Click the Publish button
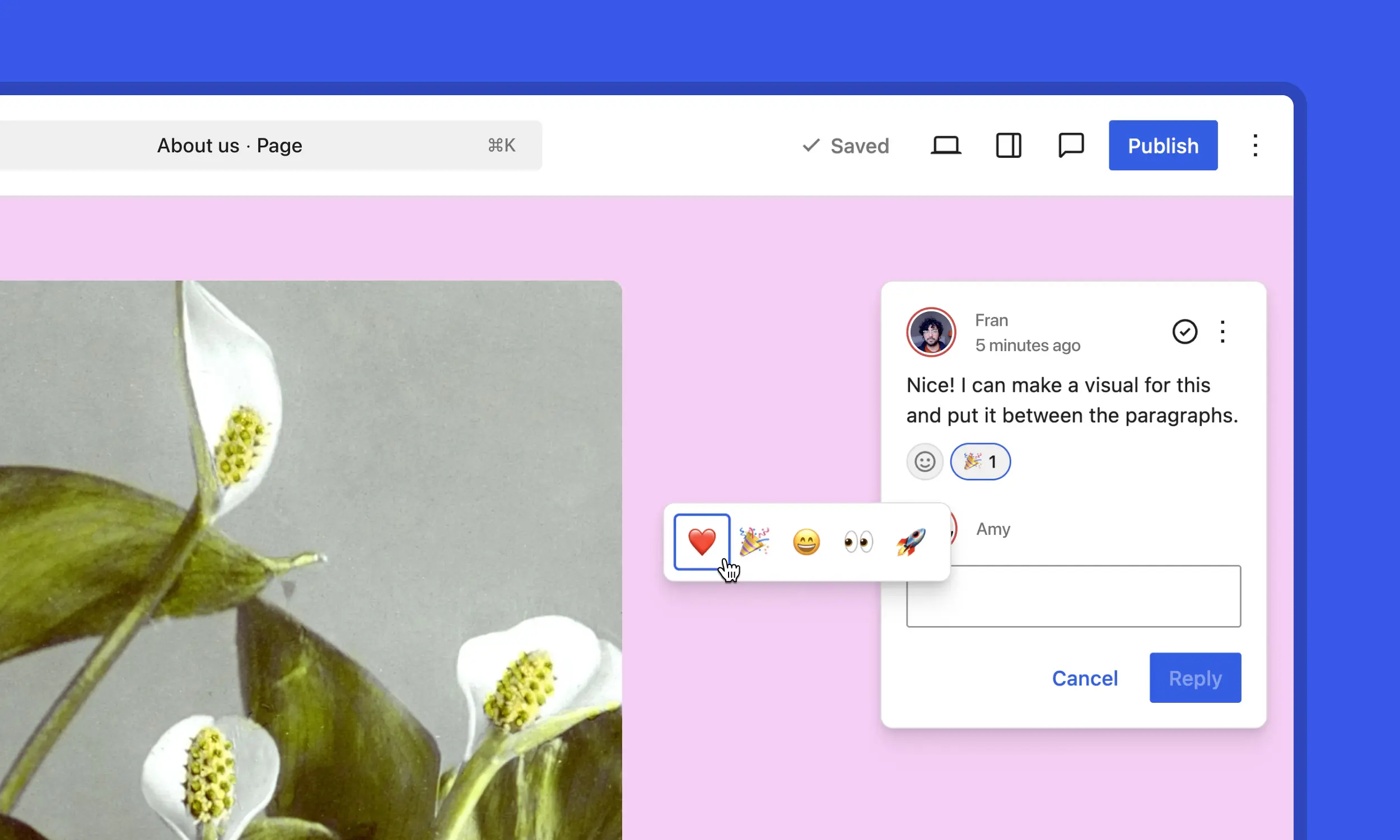Viewport: 1400px width, 840px height. coord(1163,146)
